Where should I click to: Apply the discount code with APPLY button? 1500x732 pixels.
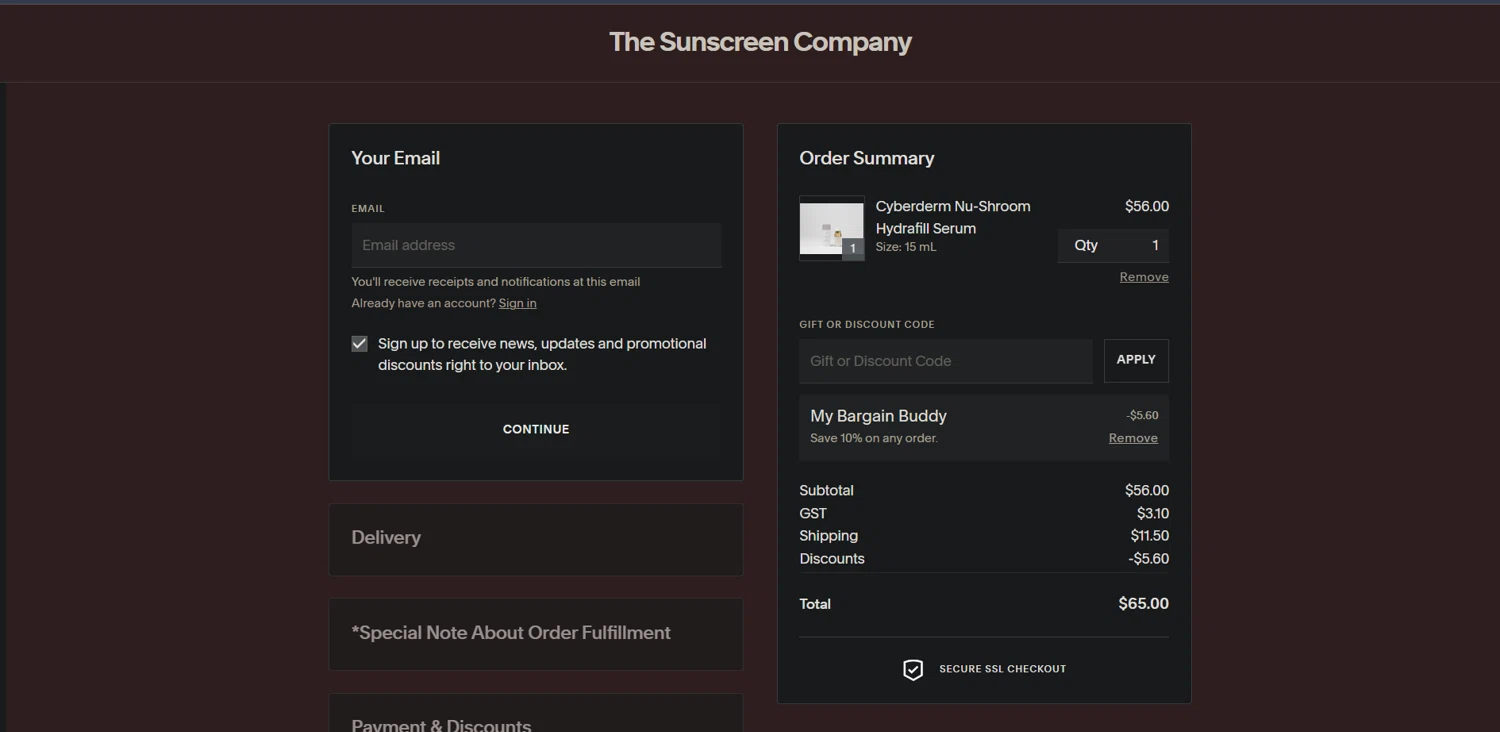[1136, 360]
